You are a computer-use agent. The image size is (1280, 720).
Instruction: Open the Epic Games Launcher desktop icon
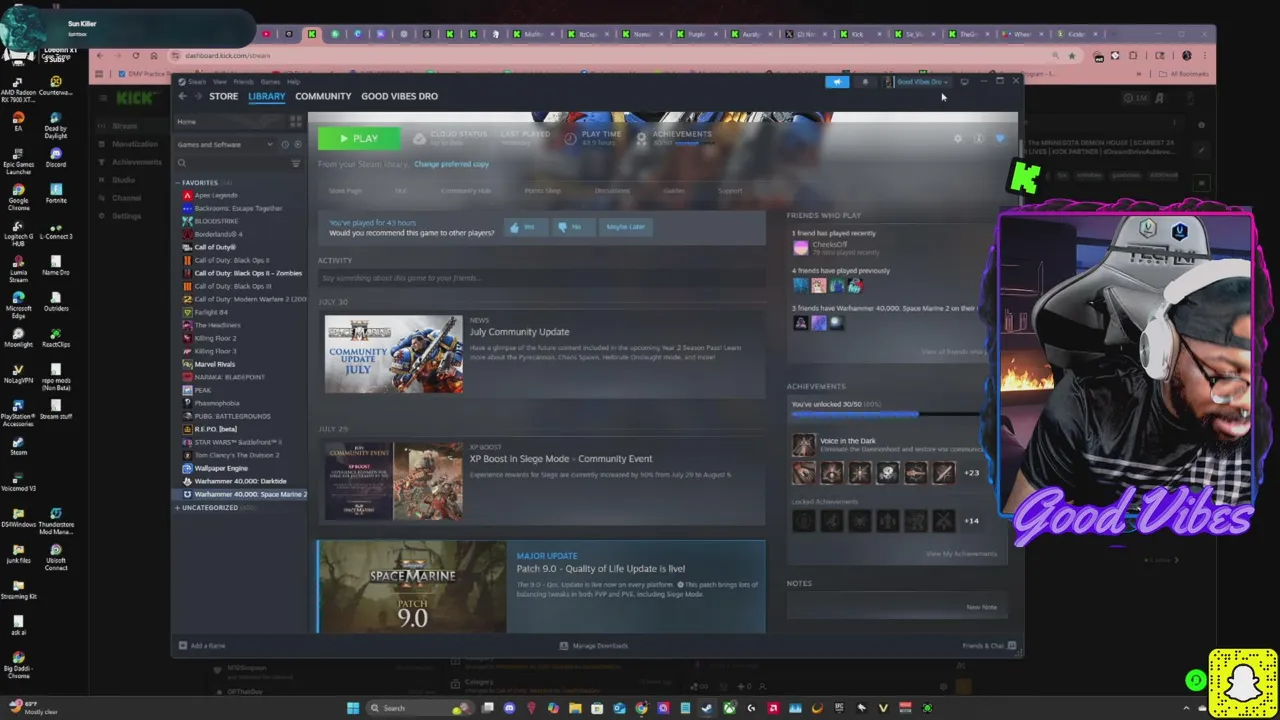(18, 160)
